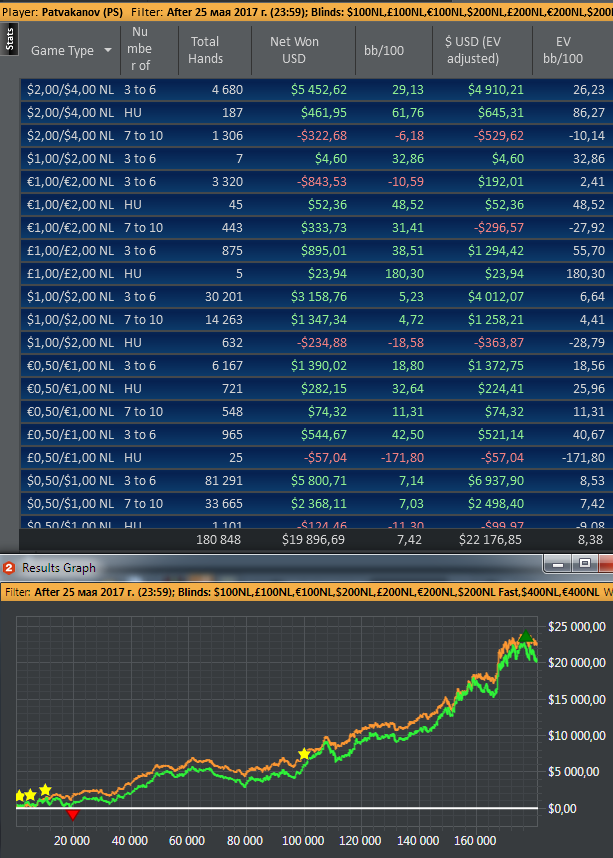613x858 pixels.
Task: Click the red downward triangle marker
Action: coord(73,815)
